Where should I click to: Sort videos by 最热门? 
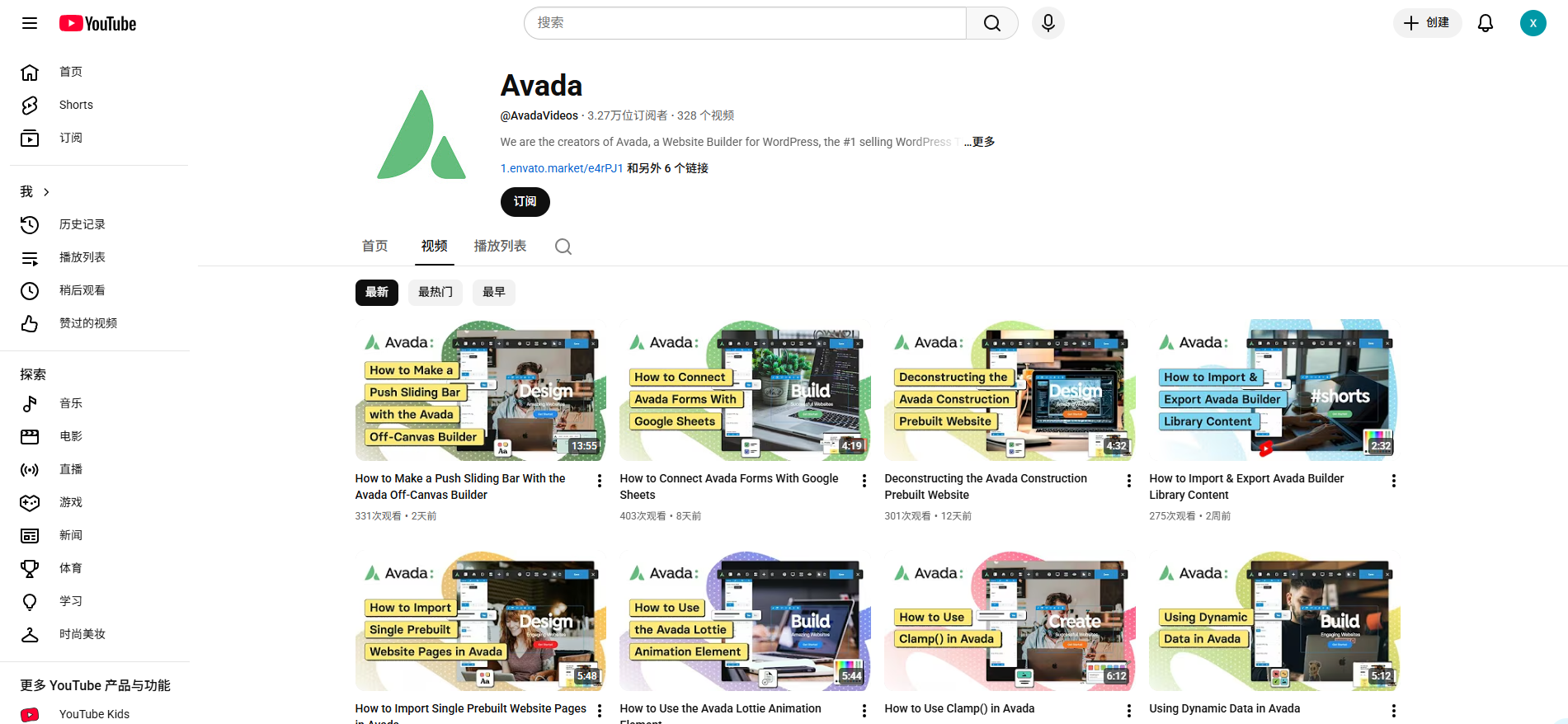pyautogui.click(x=436, y=292)
